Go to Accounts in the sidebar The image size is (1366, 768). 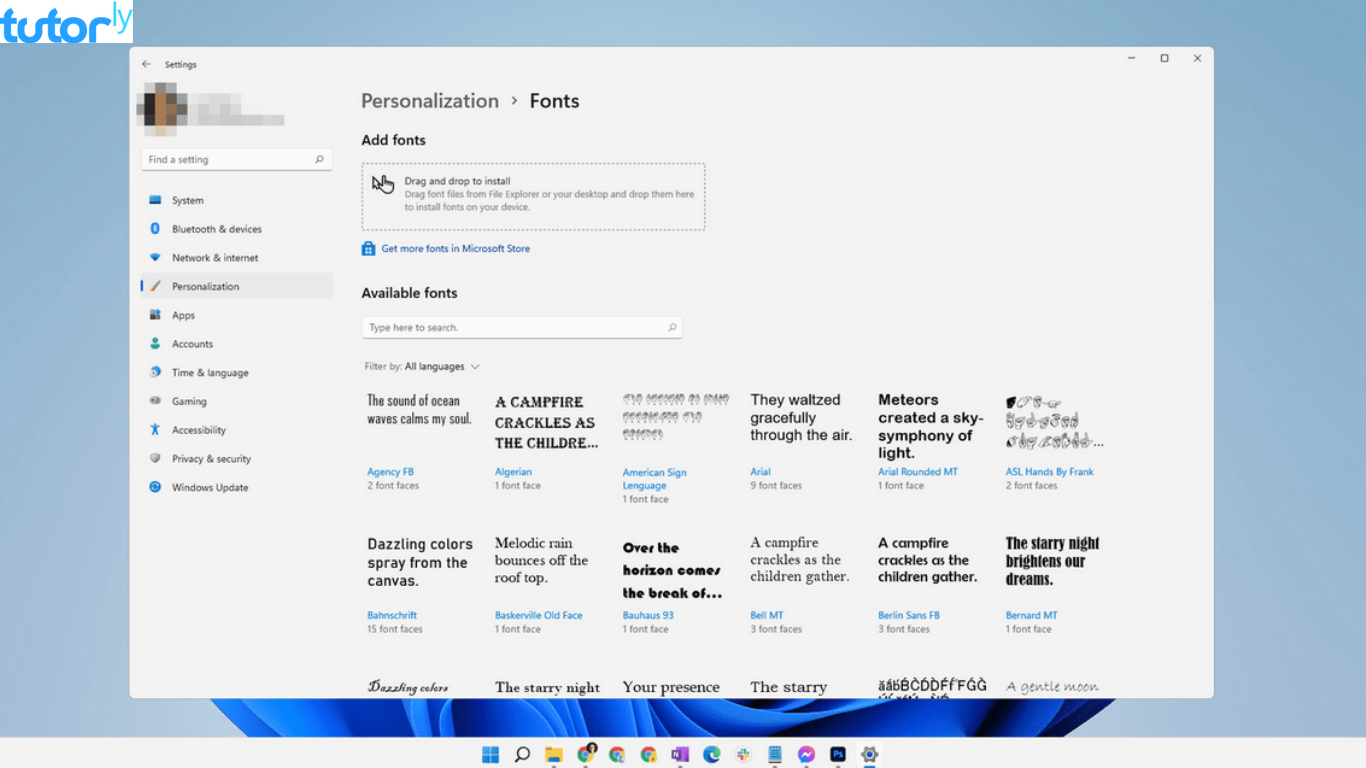coord(236,344)
